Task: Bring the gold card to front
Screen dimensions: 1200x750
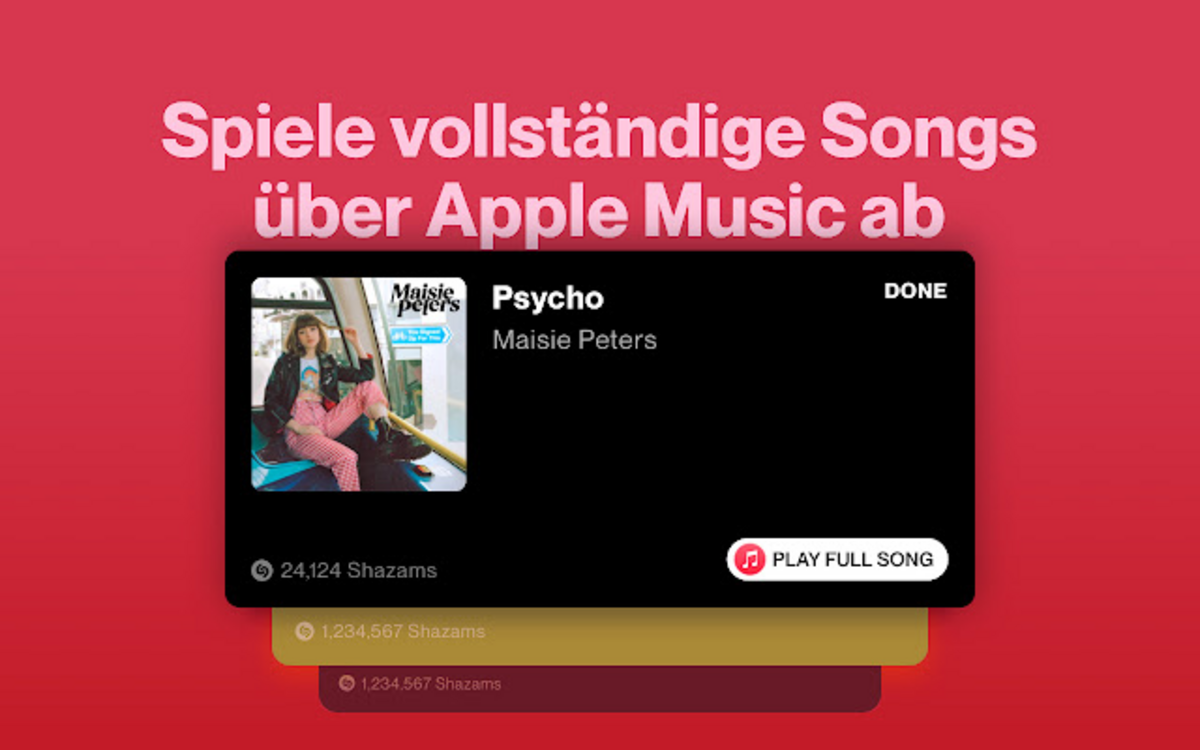Action: [x=600, y=636]
